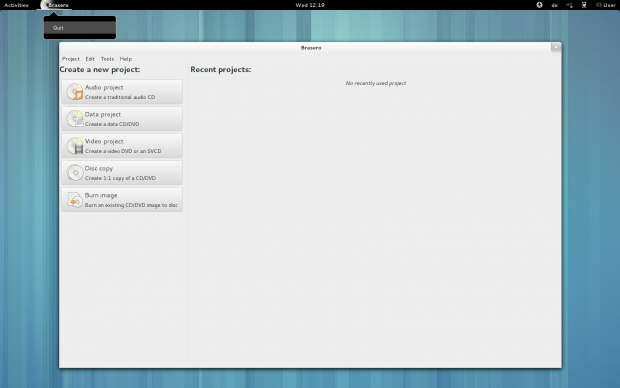Click the Brasero application menu in top bar
The image size is (620, 388).
click(55, 5)
